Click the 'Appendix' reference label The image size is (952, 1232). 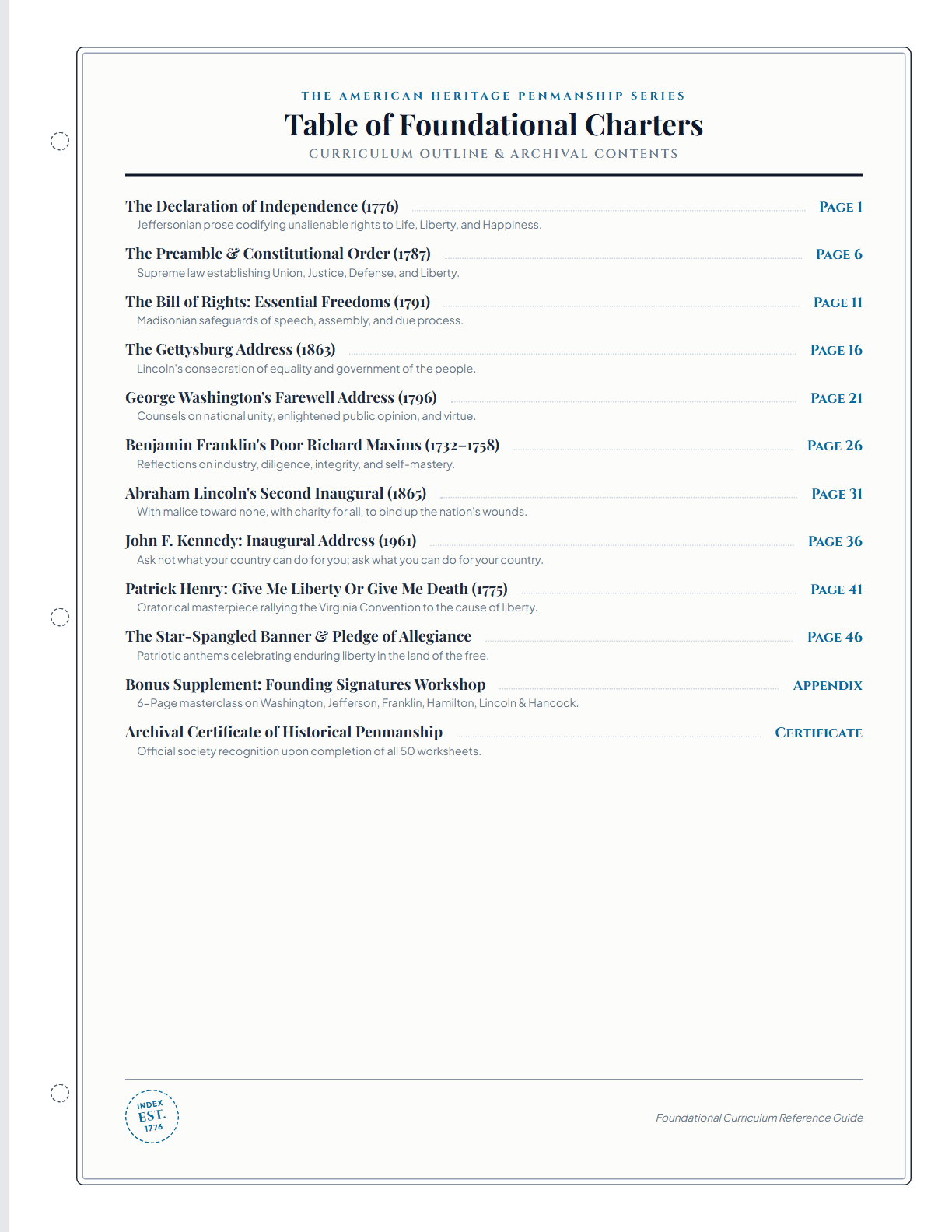828,685
